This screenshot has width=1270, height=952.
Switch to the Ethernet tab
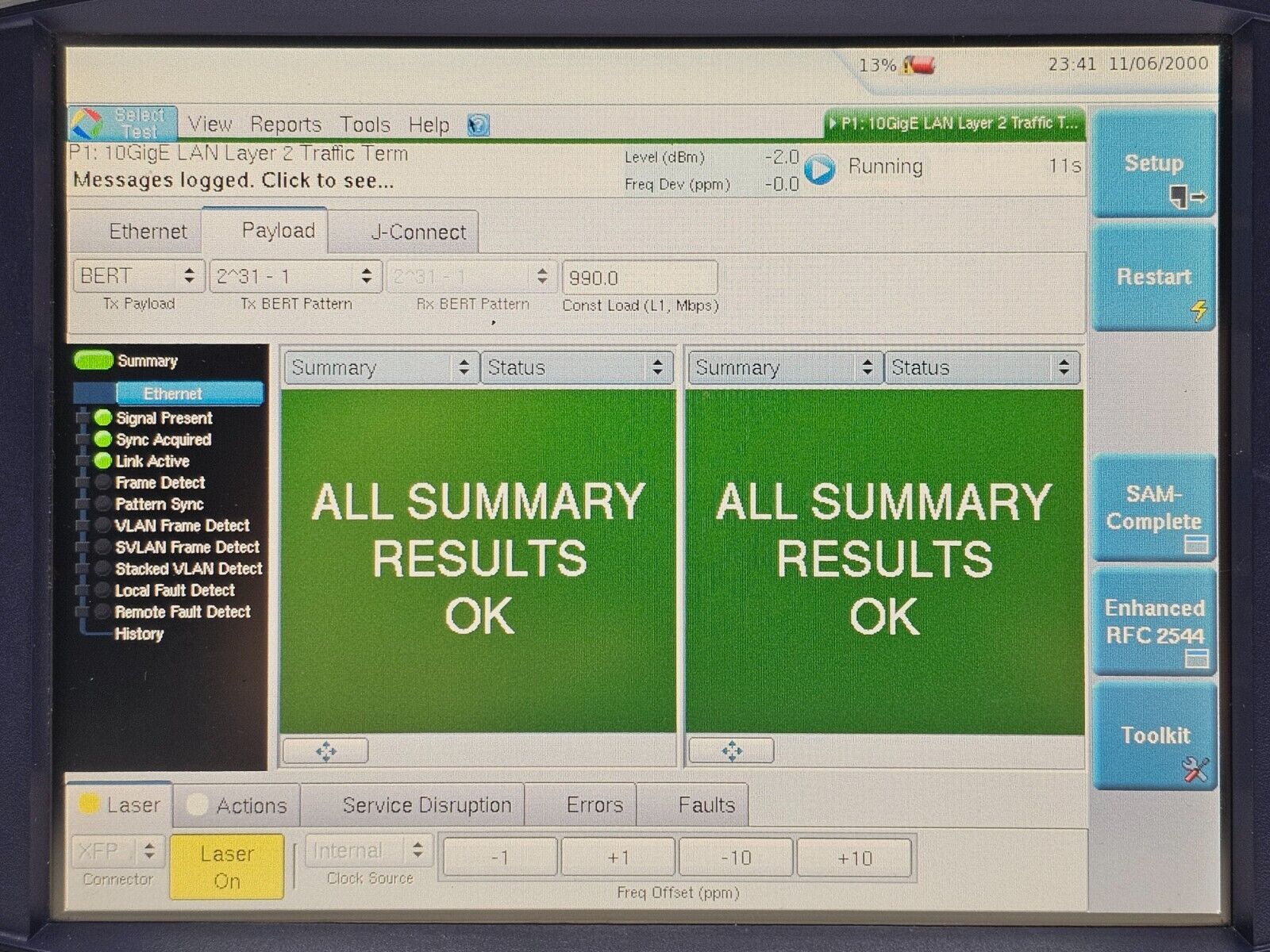coord(148,232)
